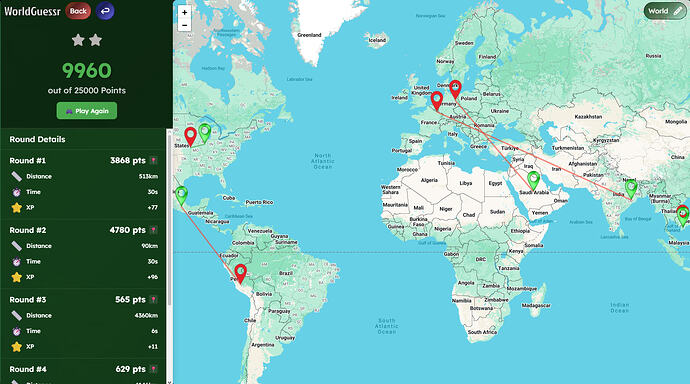Screen dimensions: 690x384
Task: Click the Kazakhstan label on the map
Action: coord(588,117)
